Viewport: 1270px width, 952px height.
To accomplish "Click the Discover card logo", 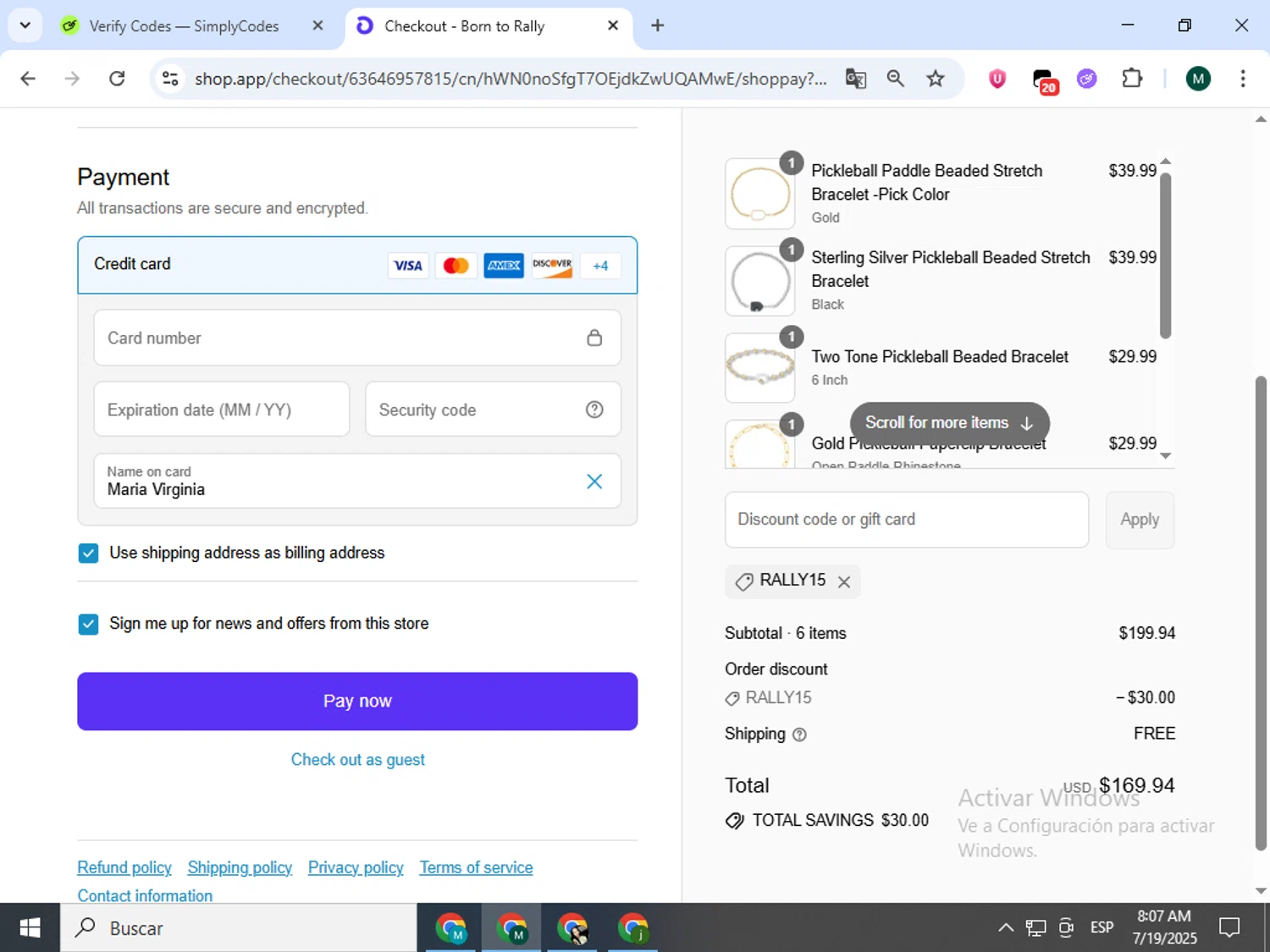I will (x=552, y=266).
